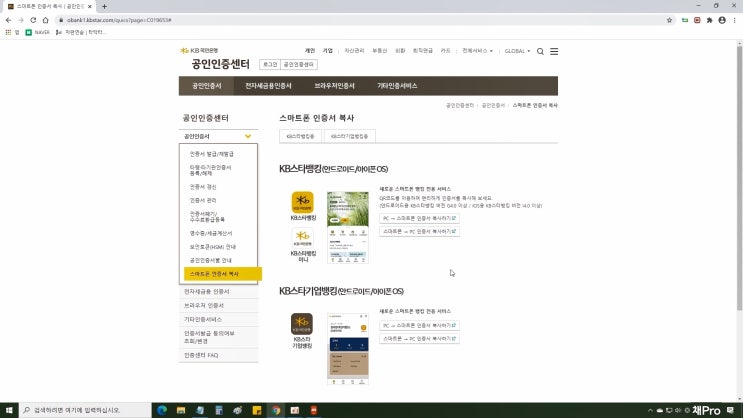
Task: Click KB스타기업뱅킹 PC → 스마트폰 인증서 복사하기
Action: point(419,326)
